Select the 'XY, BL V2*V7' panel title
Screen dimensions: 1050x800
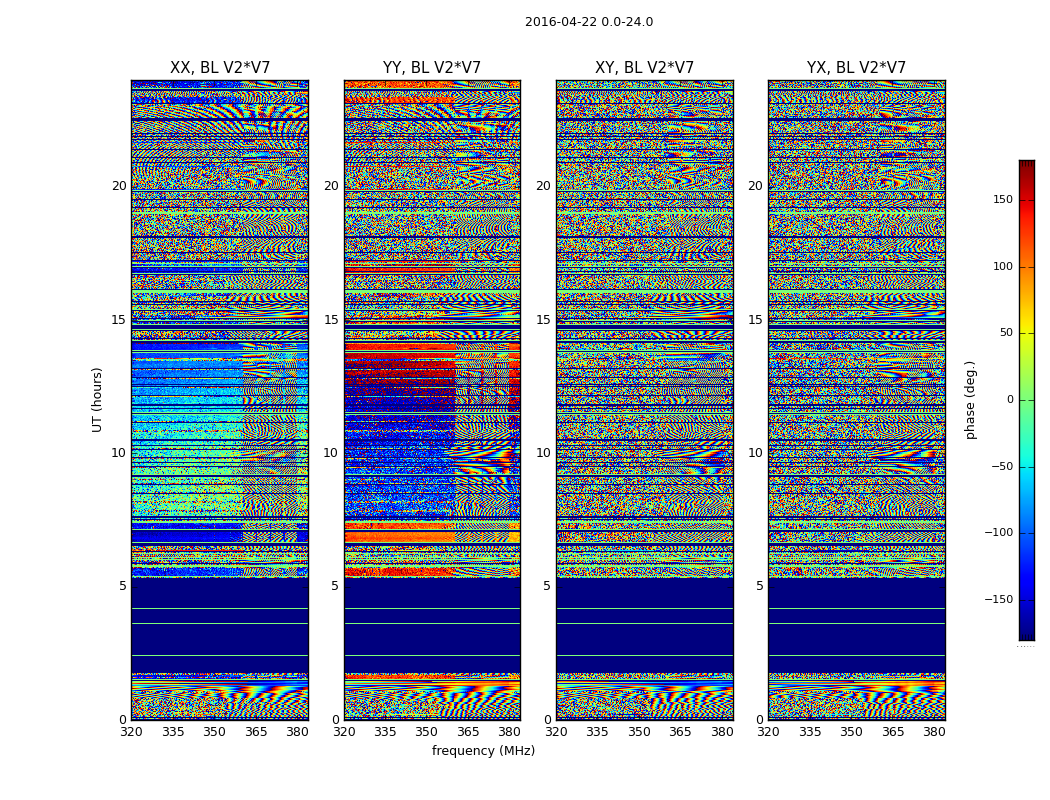coord(644,68)
